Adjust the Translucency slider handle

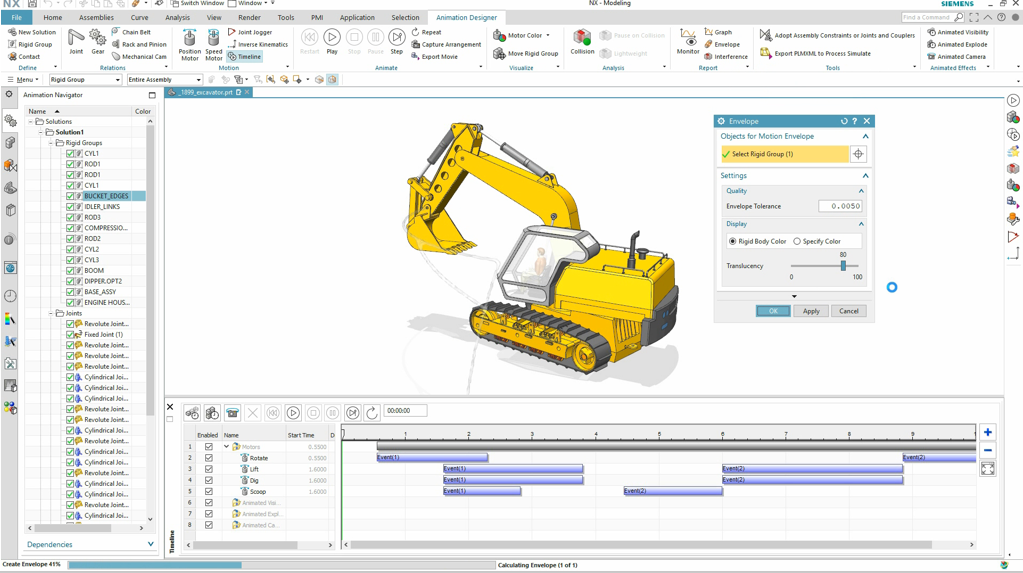coord(843,266)
